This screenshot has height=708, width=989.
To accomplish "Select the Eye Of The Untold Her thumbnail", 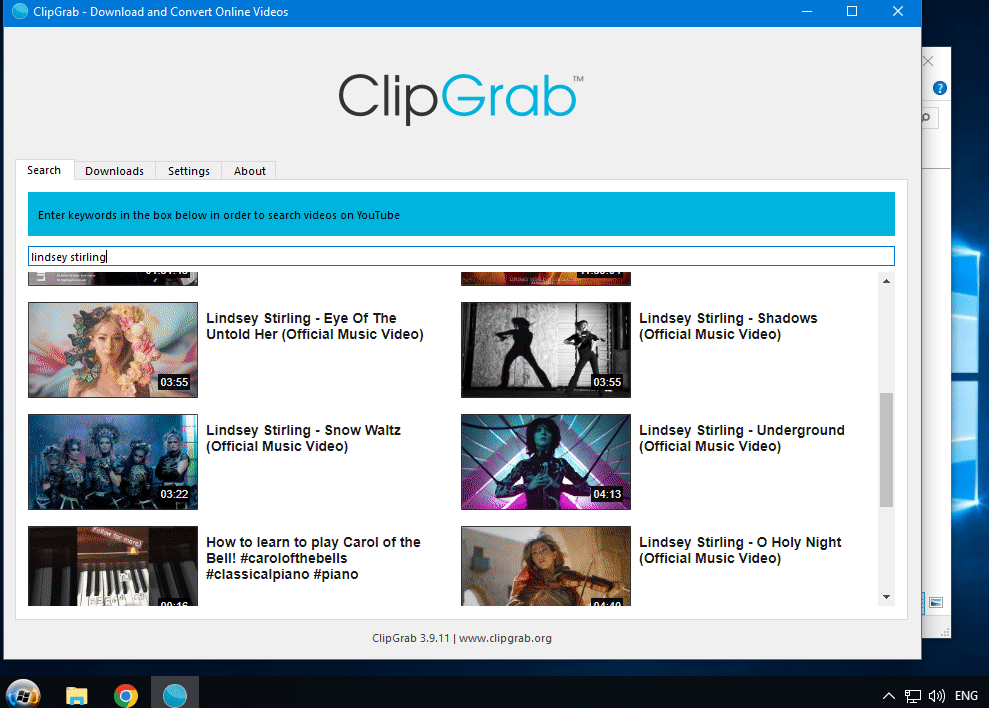I will coord(113,350).
